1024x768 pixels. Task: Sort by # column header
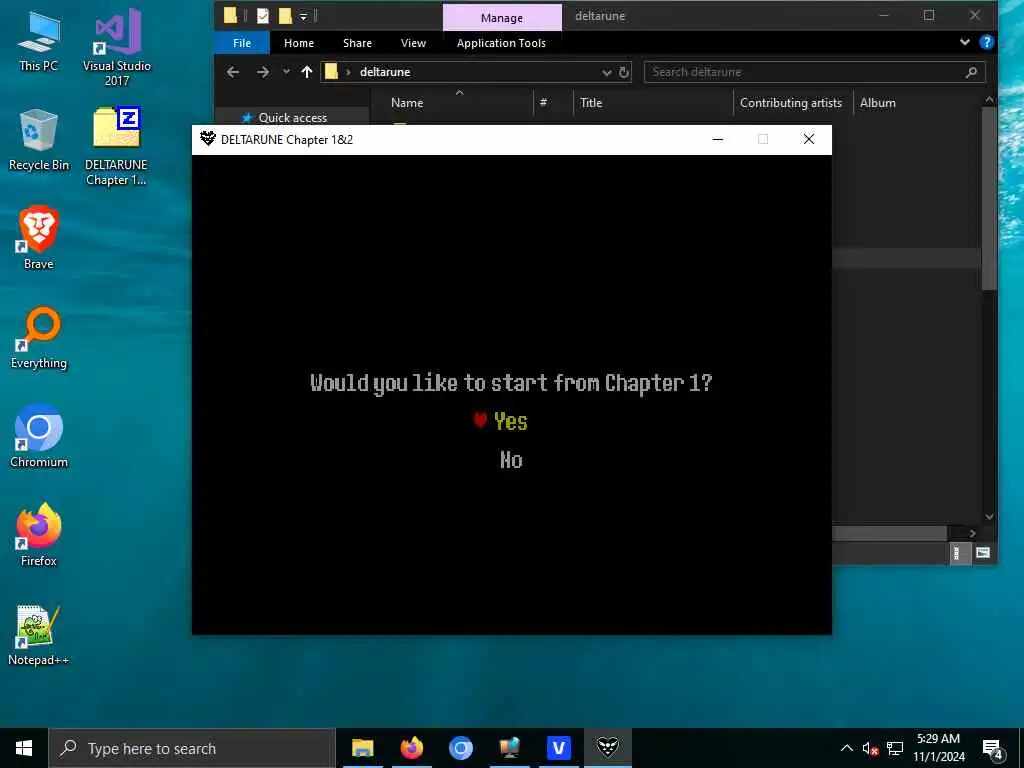tap(543, 103)
